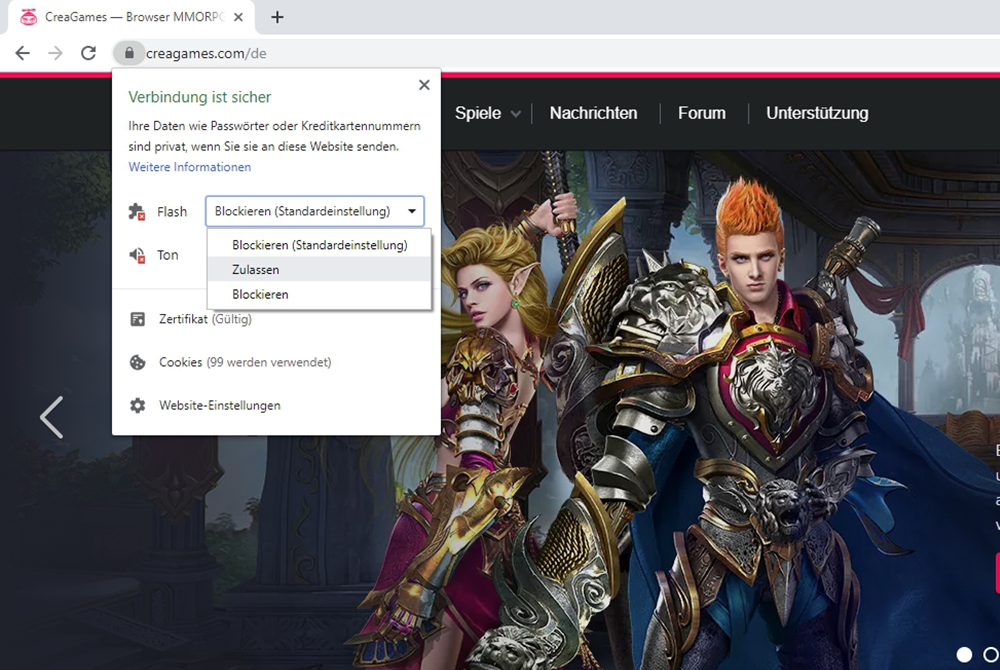Open the Forum navigation link
Image resolution: width=1000 pixels, height=670 pixels.
click(x=701, y=113)
